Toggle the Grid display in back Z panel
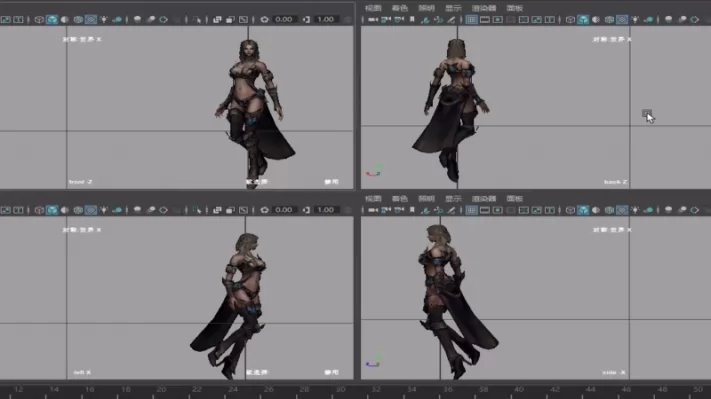 pos(472,19)
